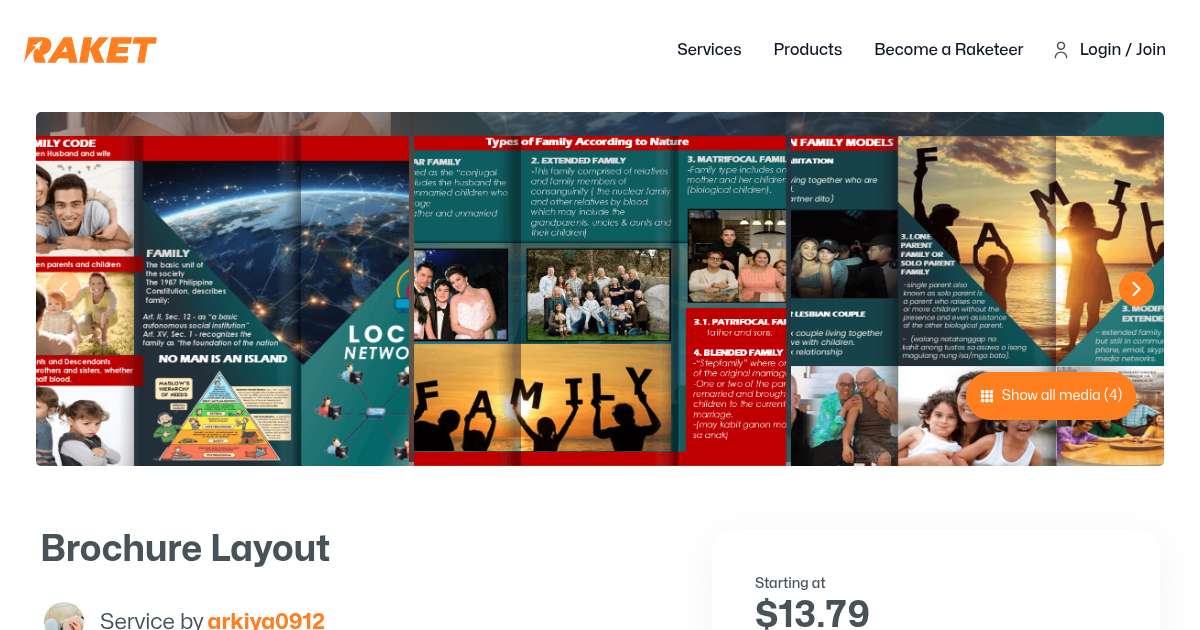The width and height of the screenshot is (1200, 630).
Task: Click the user profile icon beside Login
Action: pyautogui.click(x=1061, y=50)
